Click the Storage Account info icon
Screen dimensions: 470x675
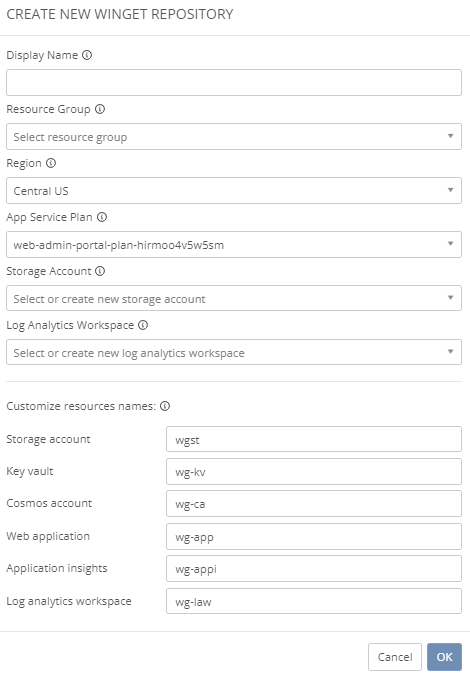[x=100, y=271]
